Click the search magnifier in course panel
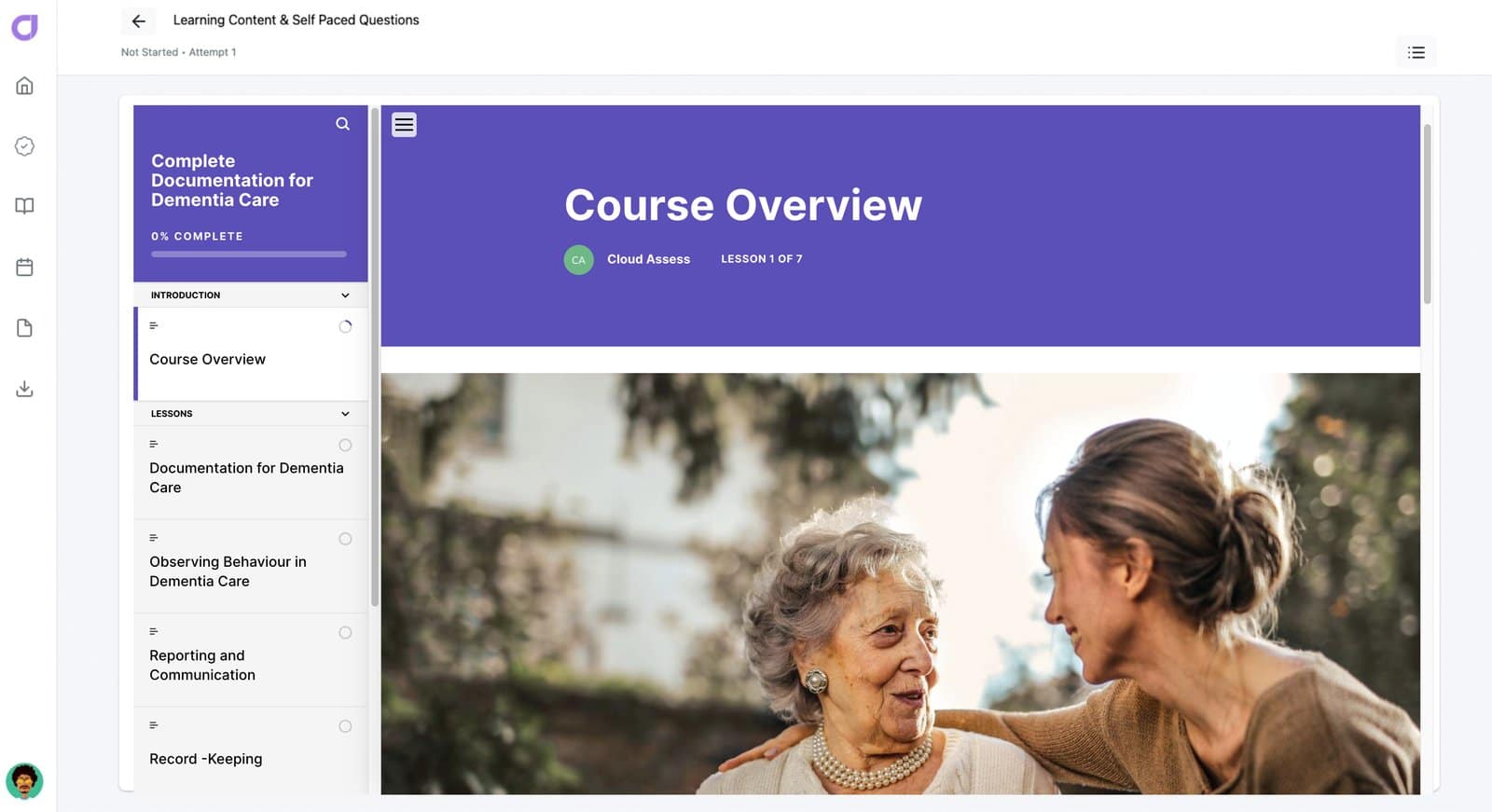Viewport: 1492px width, 812px height. pos(343,124)
